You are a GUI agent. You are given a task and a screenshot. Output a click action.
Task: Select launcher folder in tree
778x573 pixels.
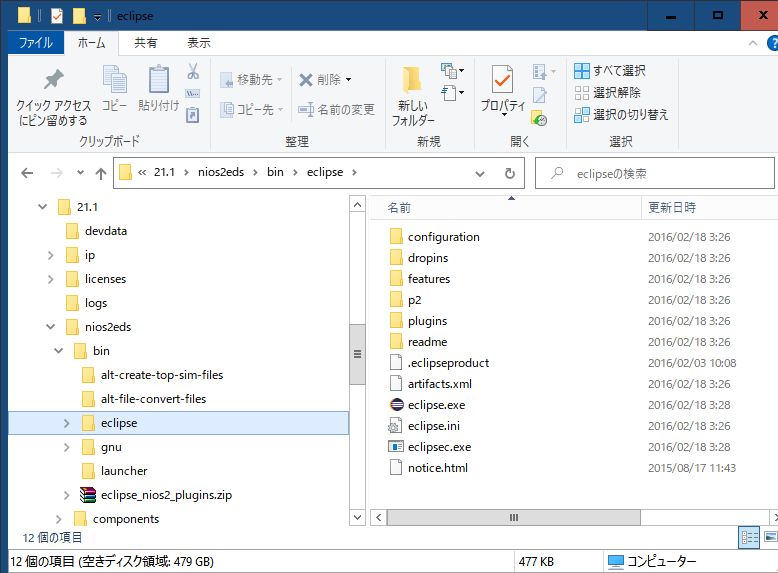(x=115, y=471)
